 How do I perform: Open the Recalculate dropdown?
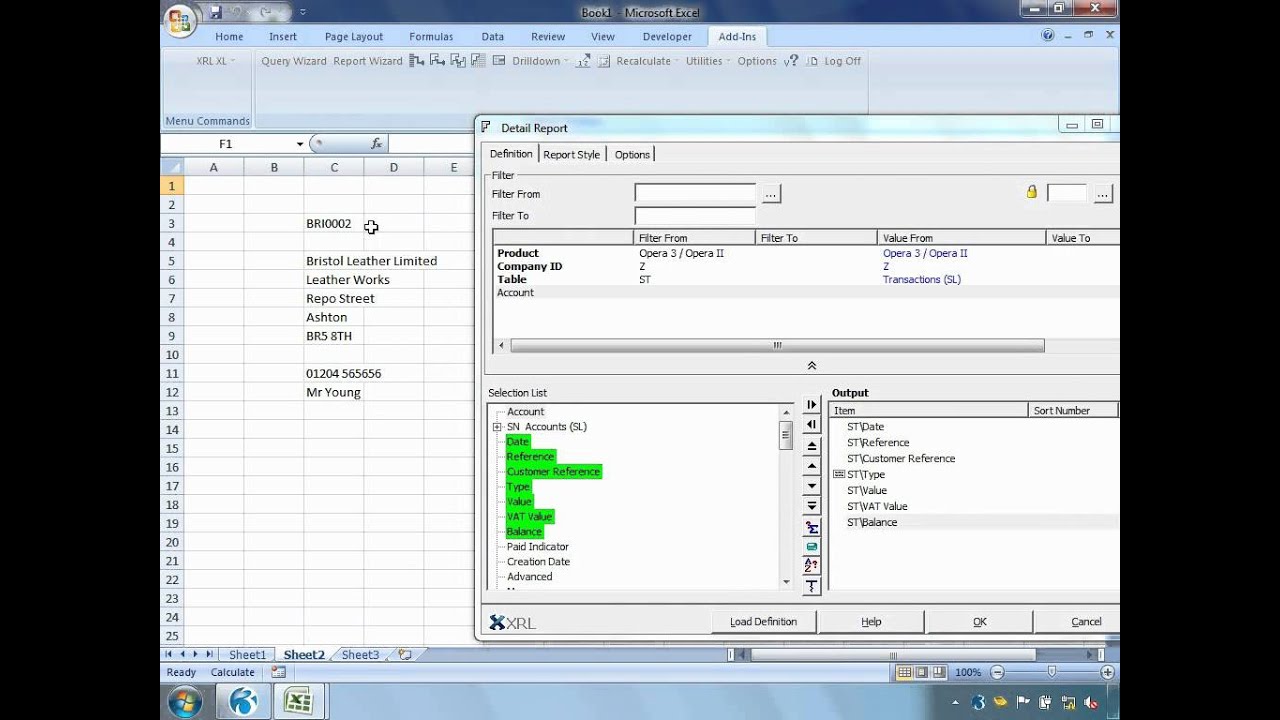tap(647, 61)
